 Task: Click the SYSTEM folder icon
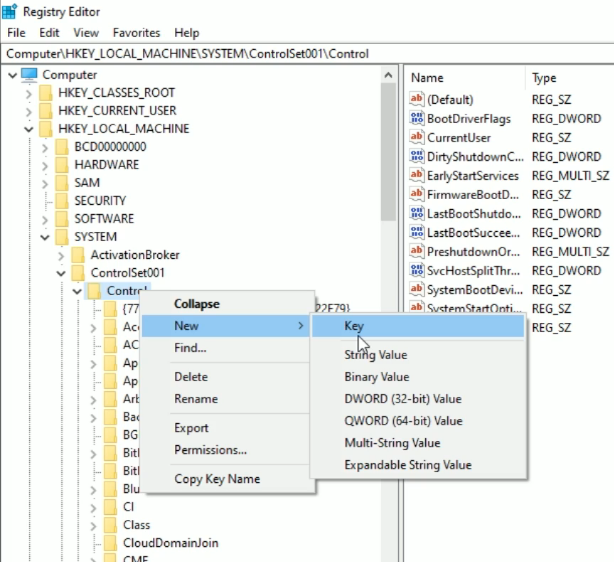coord(62,237)
